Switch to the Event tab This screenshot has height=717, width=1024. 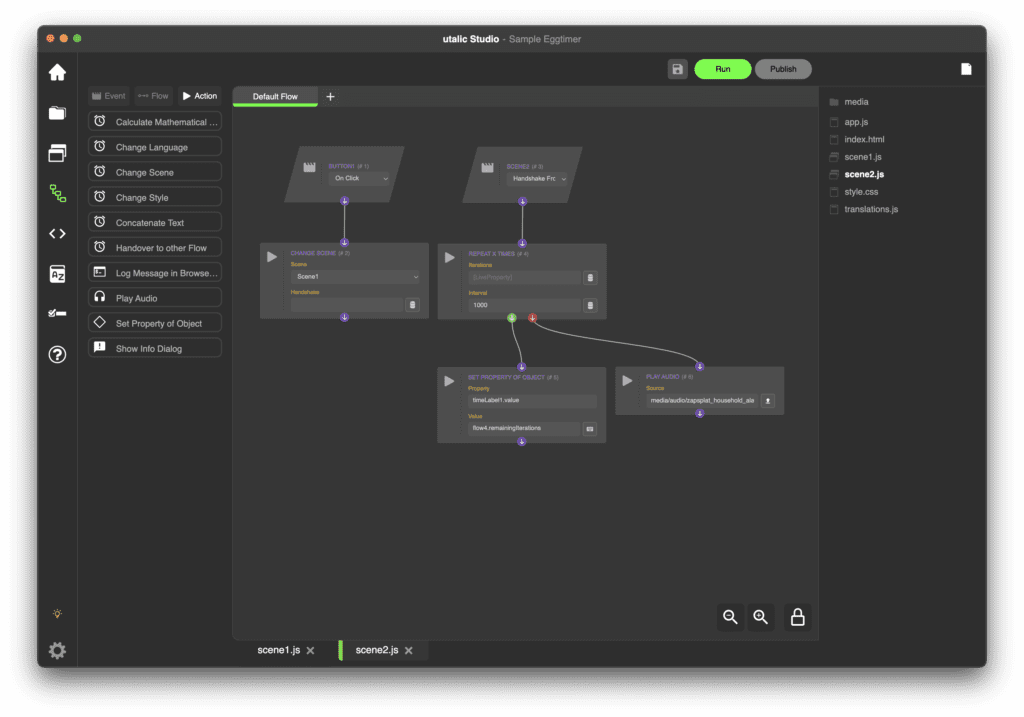109,96
